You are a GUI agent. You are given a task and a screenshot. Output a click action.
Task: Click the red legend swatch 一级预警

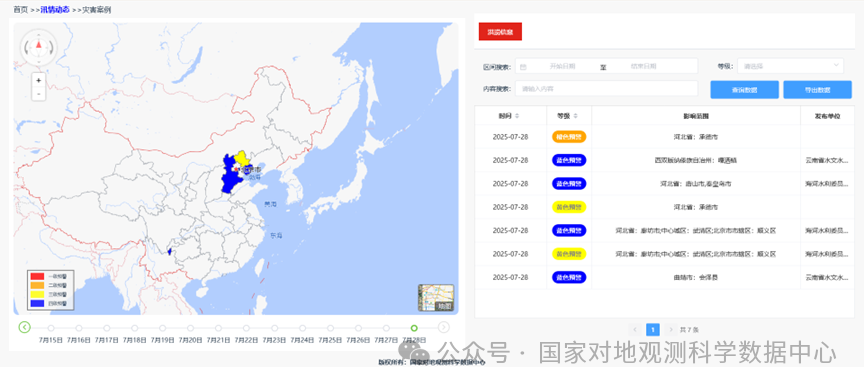pos(37,276)
